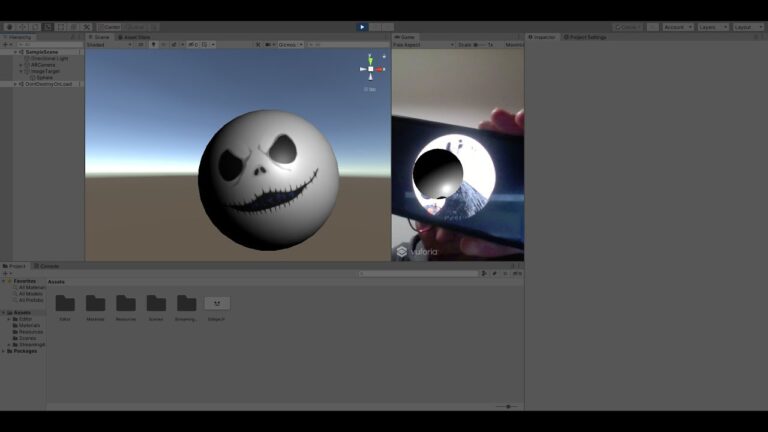The height and width of the screenshot is (432, 768).
Task: Expand the DontDestroyOnLoad scene
Action: (x=15, y=84)
